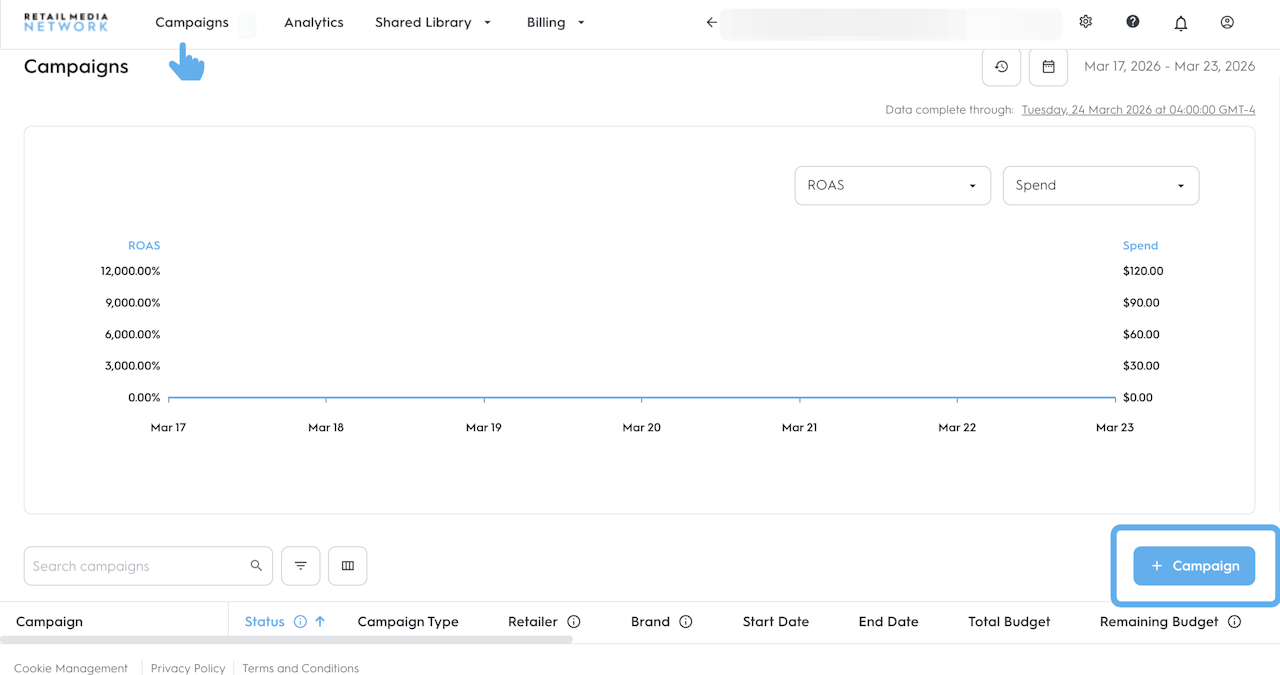Click the Brand column info icon
Image resolution: width=1280 pixels, height=675 pixels.
(686, 622)
